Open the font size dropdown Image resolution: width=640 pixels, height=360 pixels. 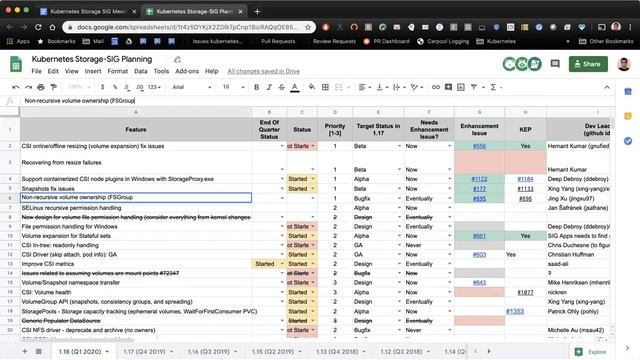coord(233,87)
